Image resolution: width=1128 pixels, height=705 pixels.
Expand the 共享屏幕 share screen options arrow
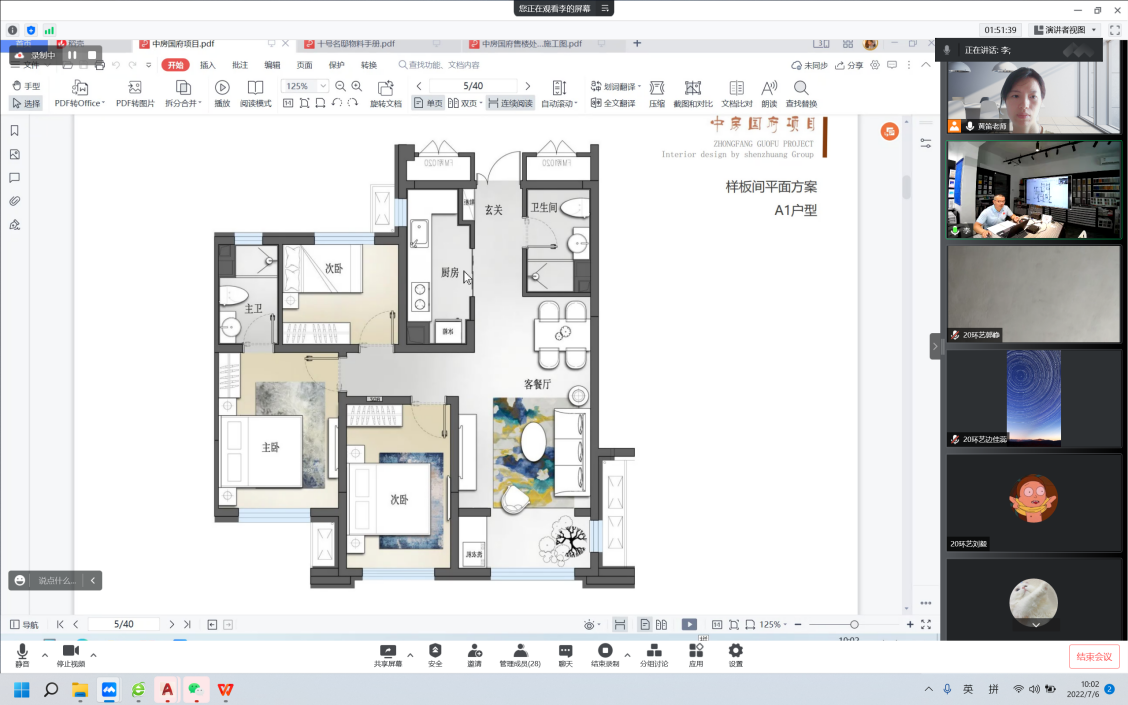tap(409, 655)
